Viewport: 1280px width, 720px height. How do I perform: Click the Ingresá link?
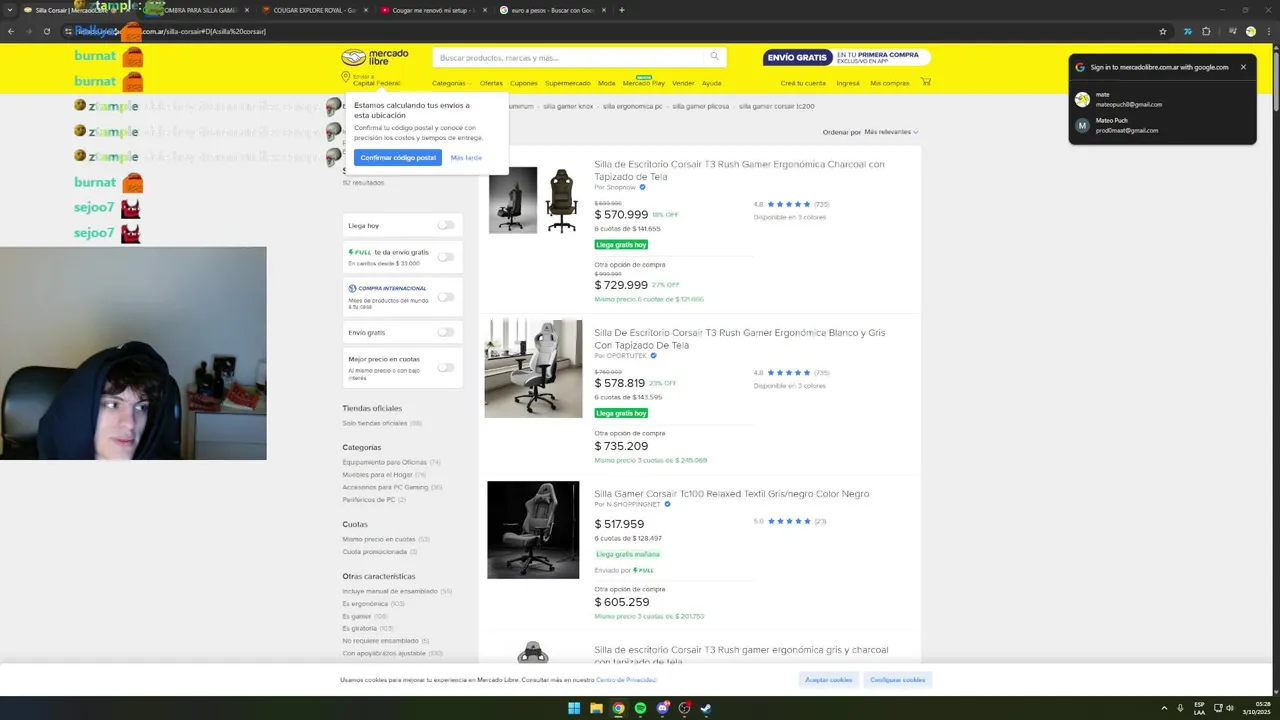coord(848,83)
